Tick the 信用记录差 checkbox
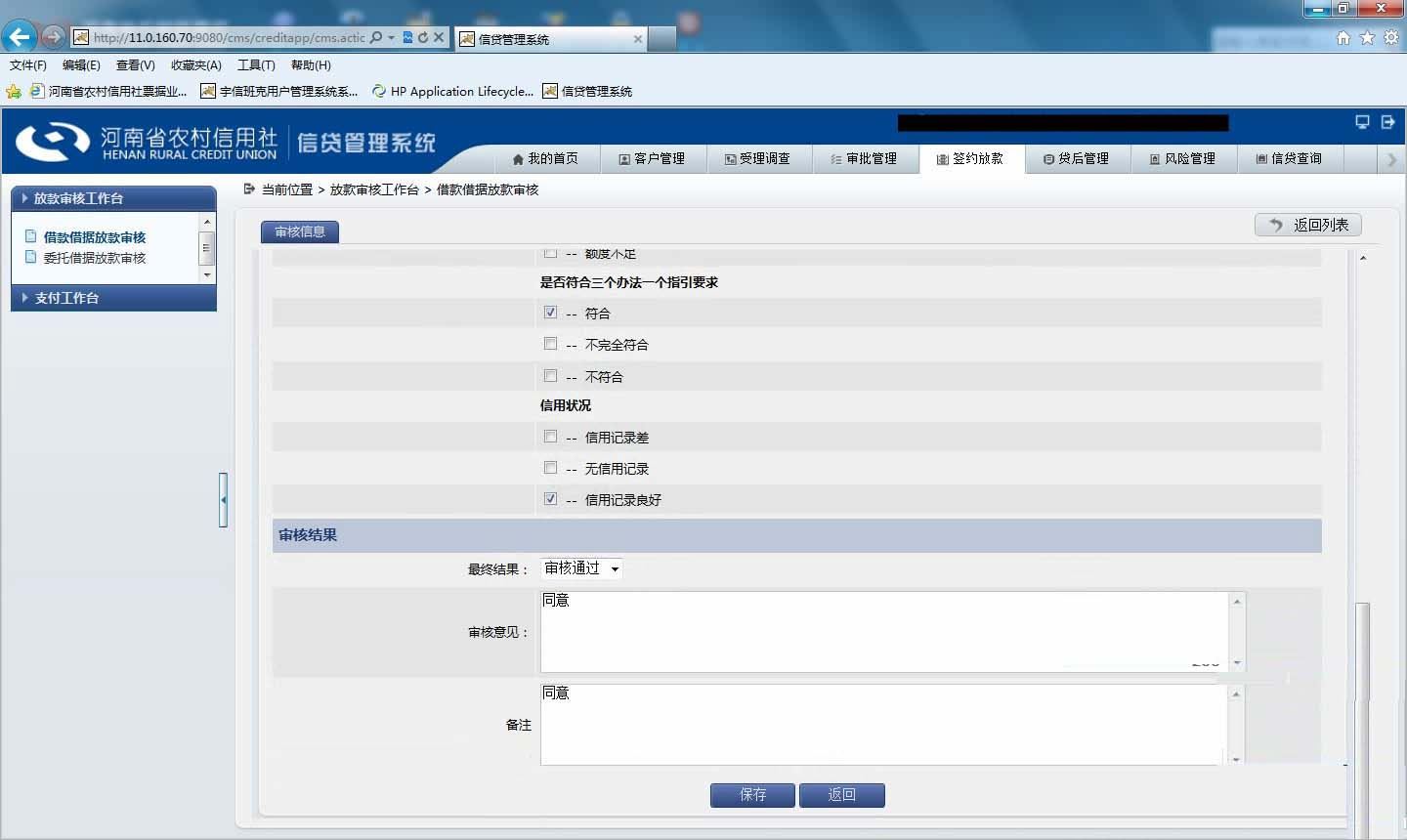 coord(550,437)
